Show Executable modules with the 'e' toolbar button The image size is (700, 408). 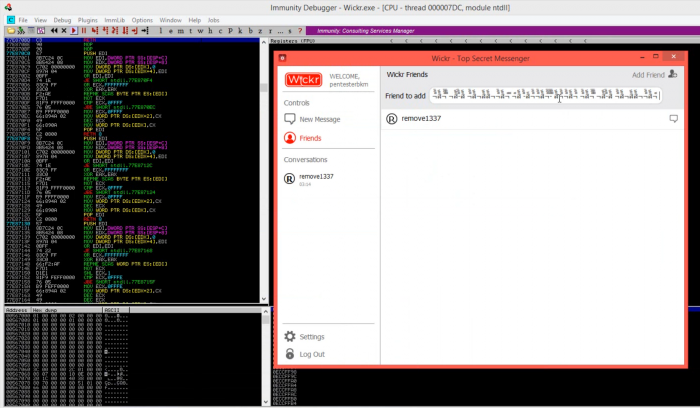(x=171, y=31)
